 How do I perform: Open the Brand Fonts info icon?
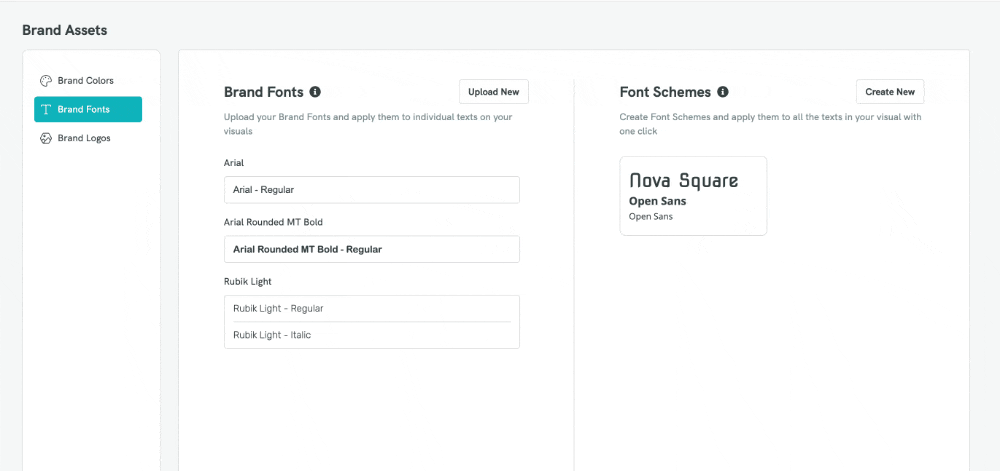tap(314, 92)
